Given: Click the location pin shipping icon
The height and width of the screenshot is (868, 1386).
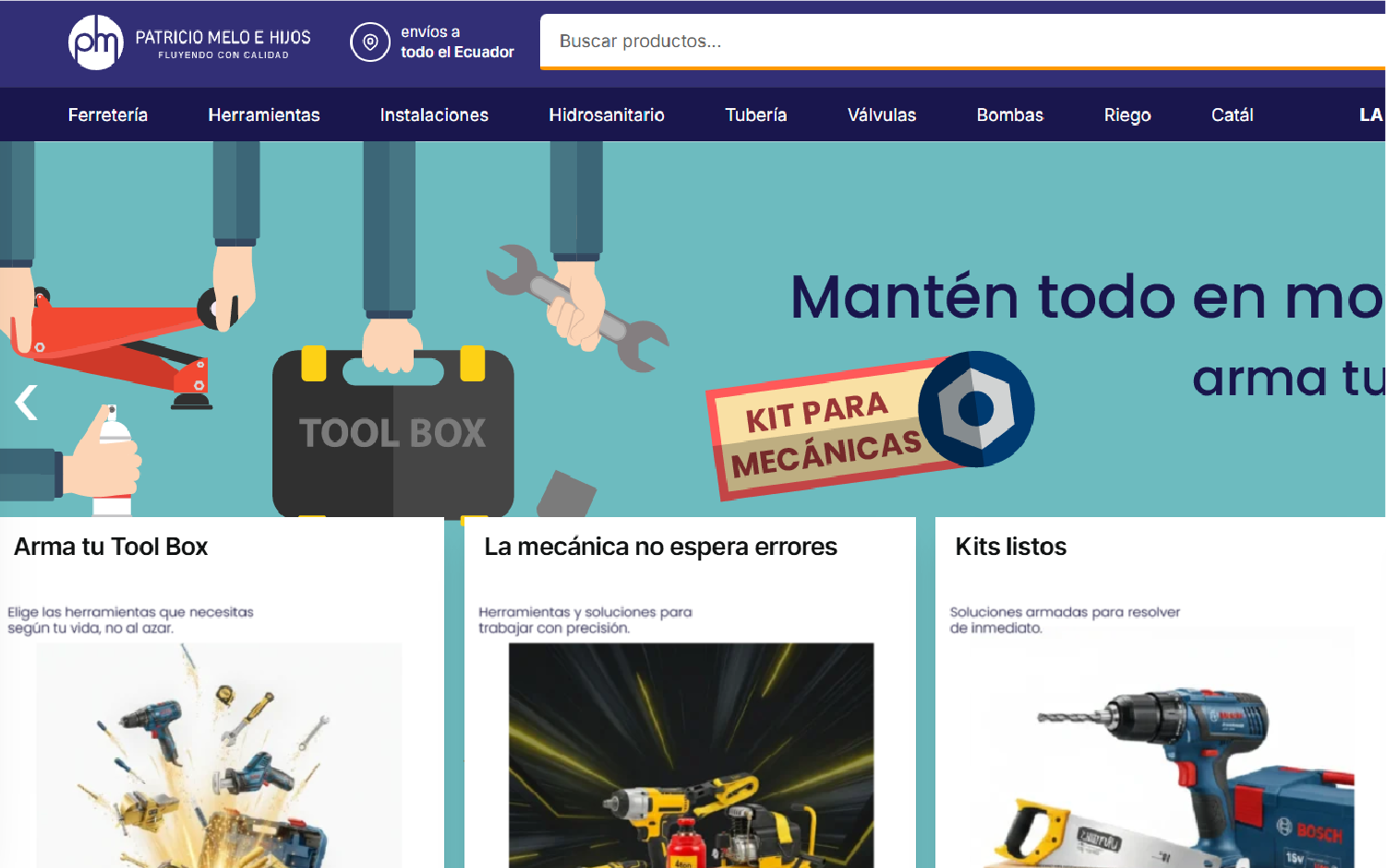Looking at the screenshot, I should [370, 42].
